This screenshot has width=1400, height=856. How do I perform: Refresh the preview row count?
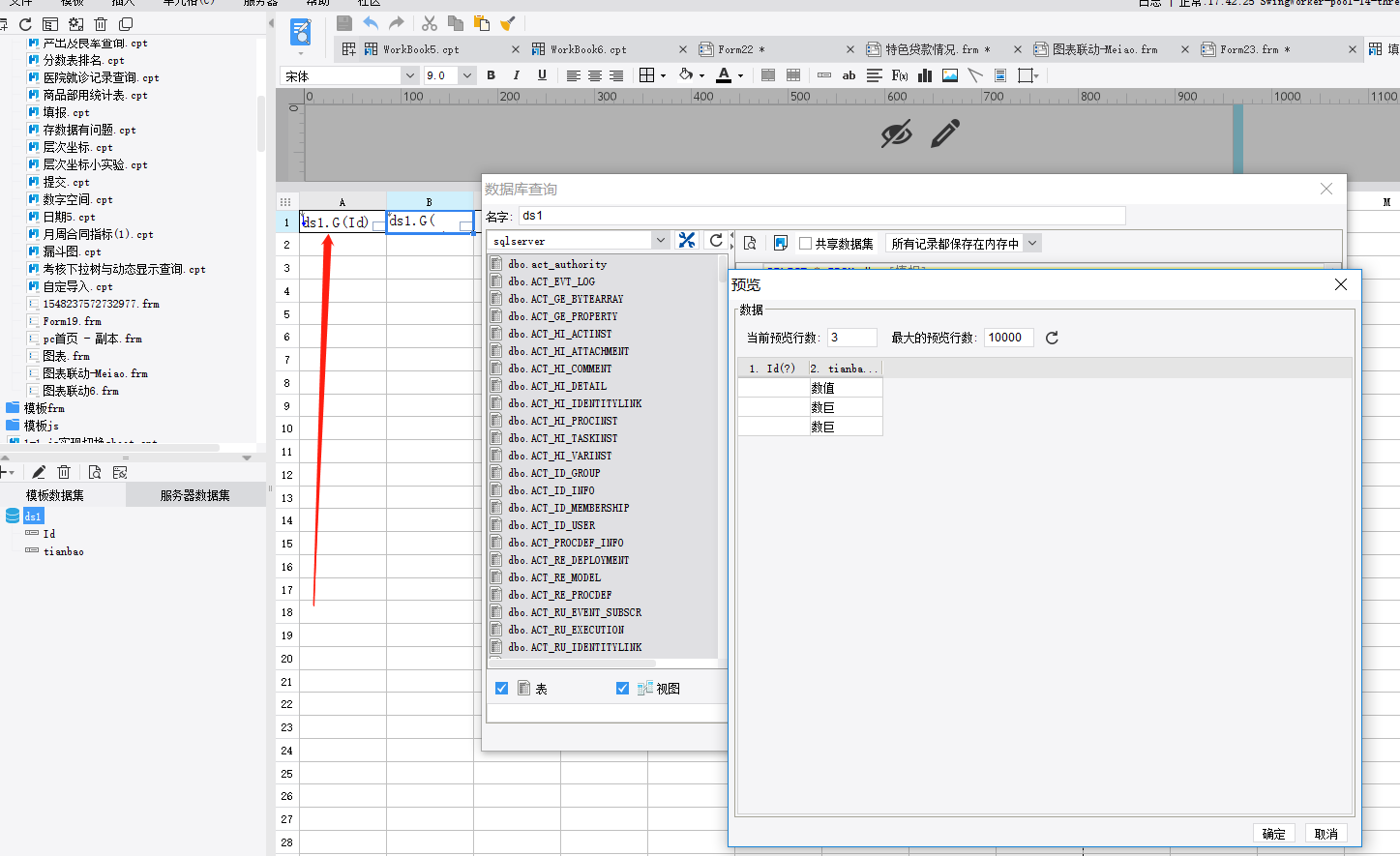click(1052, 338)
